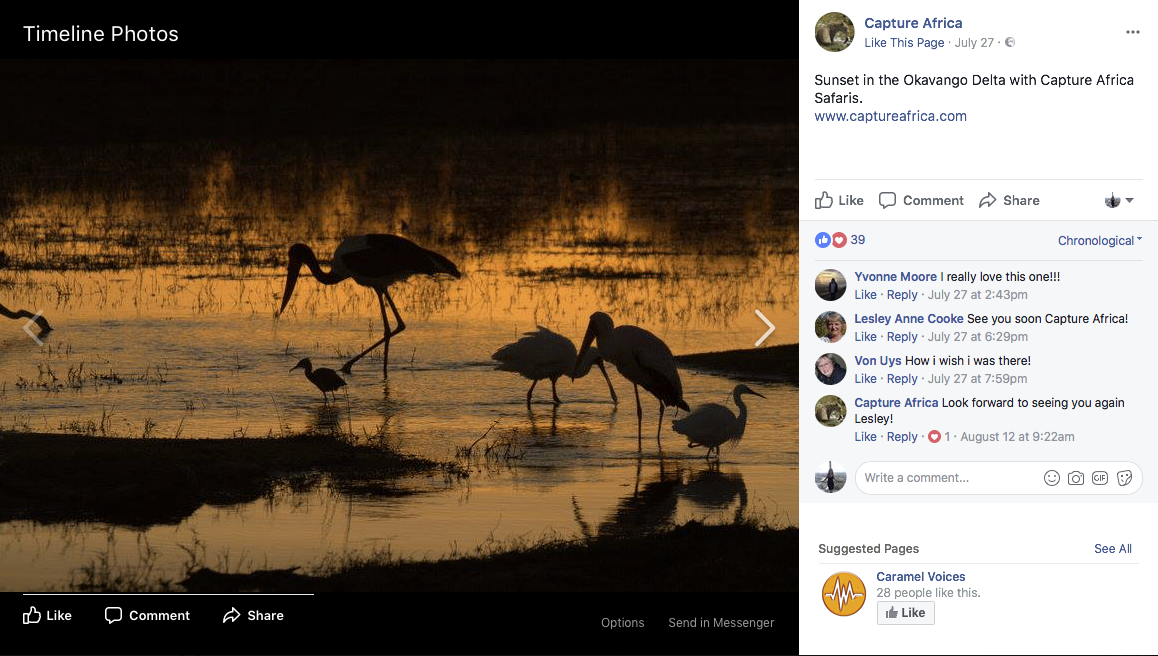Like the photo from the bottom bar

[48, 615]
